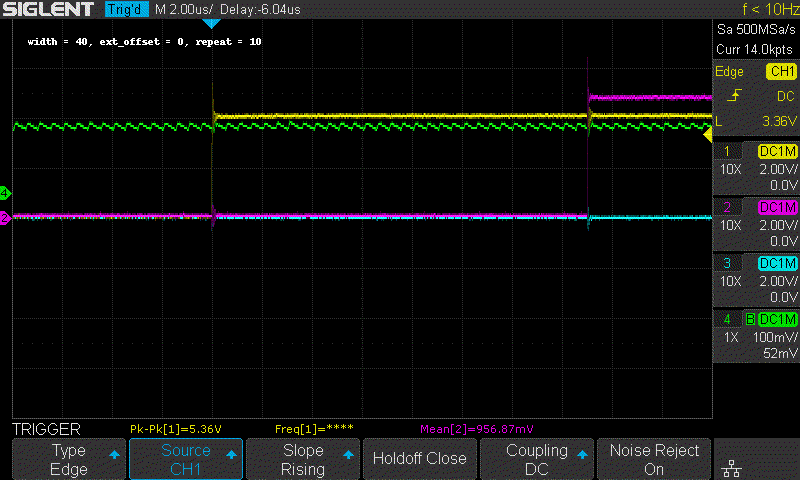Click the channel 2 number label
Screen dimensions: 800x480
(x=727, y=208)
